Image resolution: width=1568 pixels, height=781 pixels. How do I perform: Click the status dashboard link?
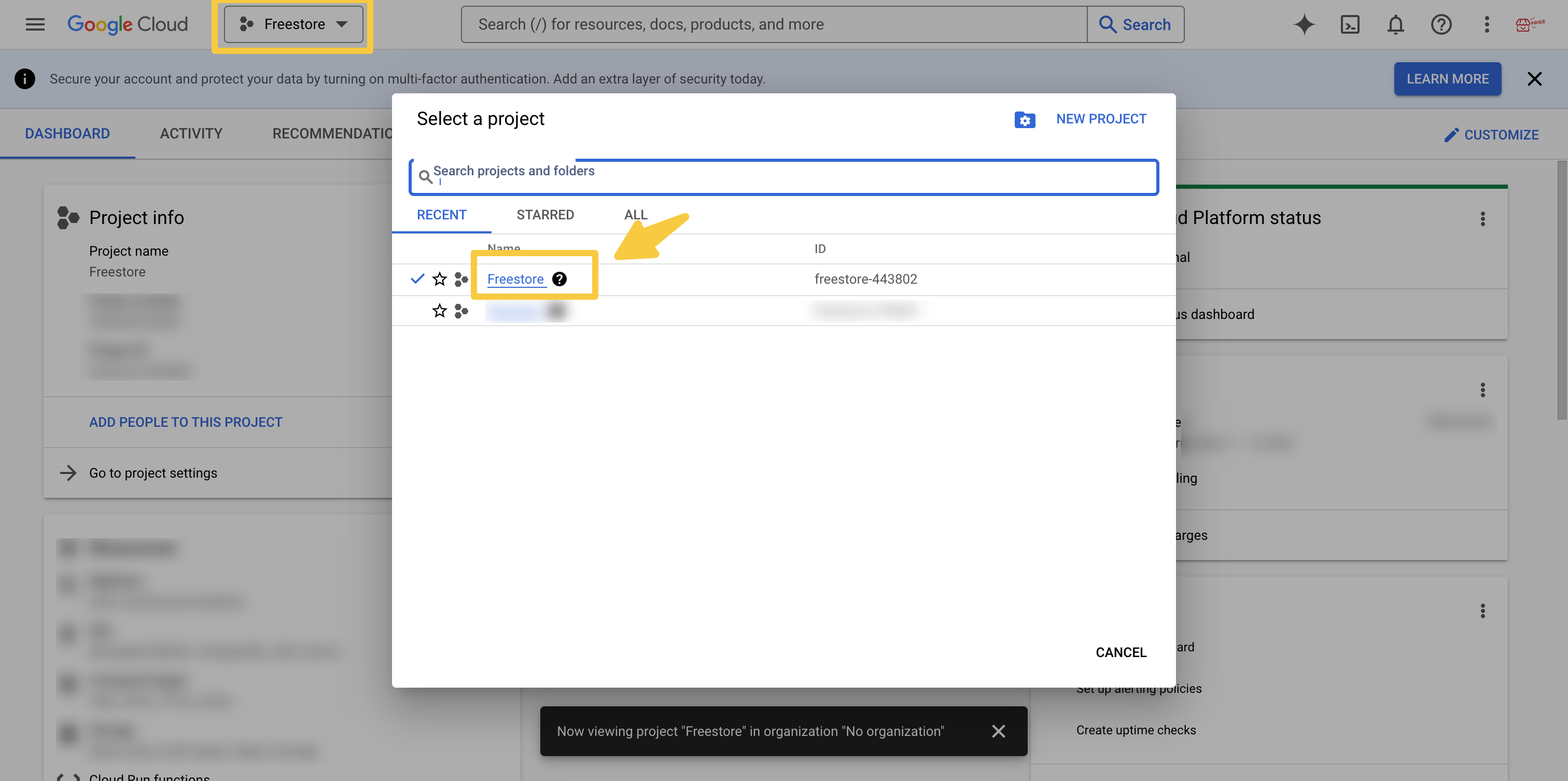click(x=1214, y=314)
